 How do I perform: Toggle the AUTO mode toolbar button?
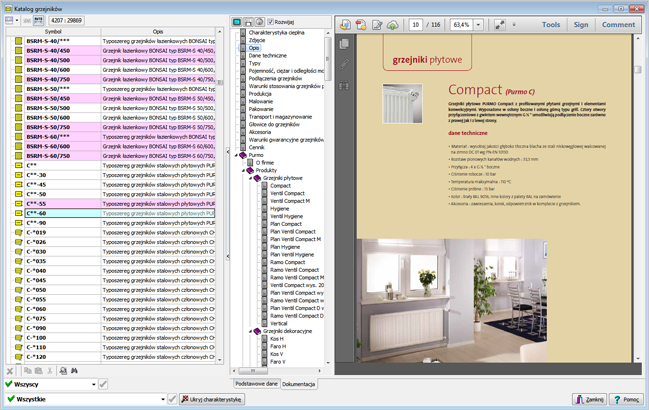pyautogui.click(x=38, y=20)
